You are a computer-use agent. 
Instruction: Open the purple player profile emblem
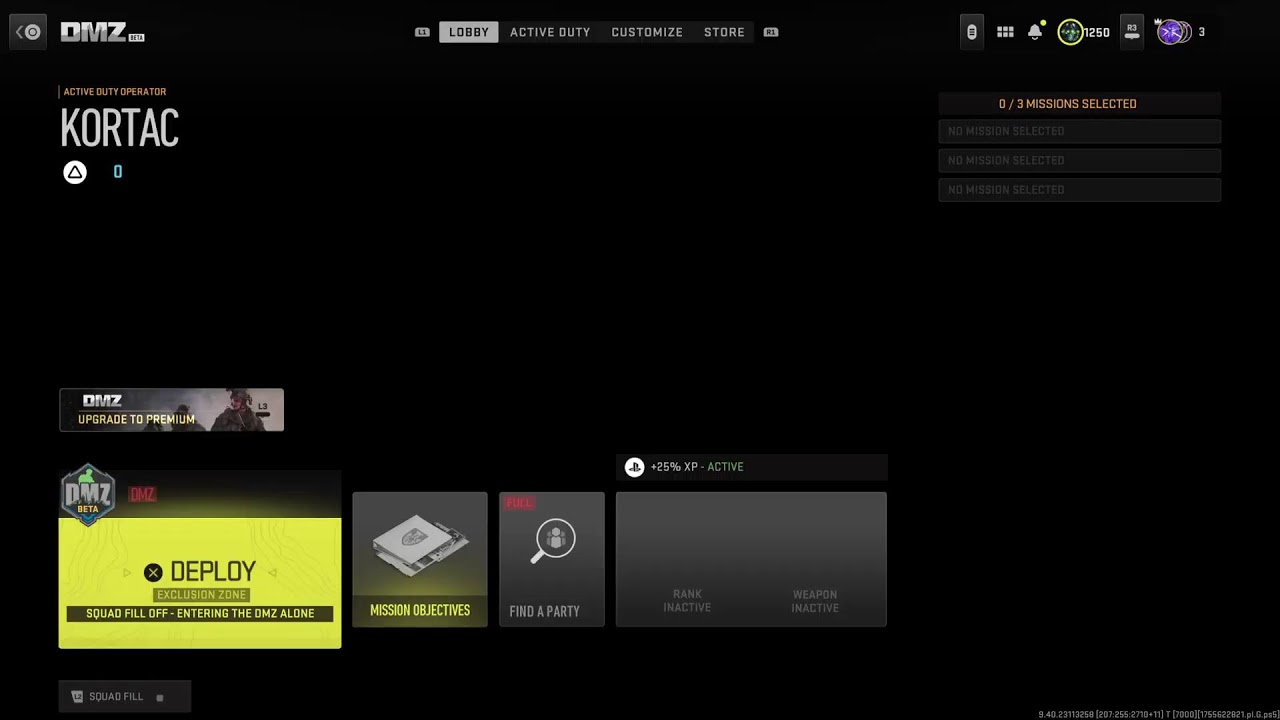click(x=1171, y=32)
